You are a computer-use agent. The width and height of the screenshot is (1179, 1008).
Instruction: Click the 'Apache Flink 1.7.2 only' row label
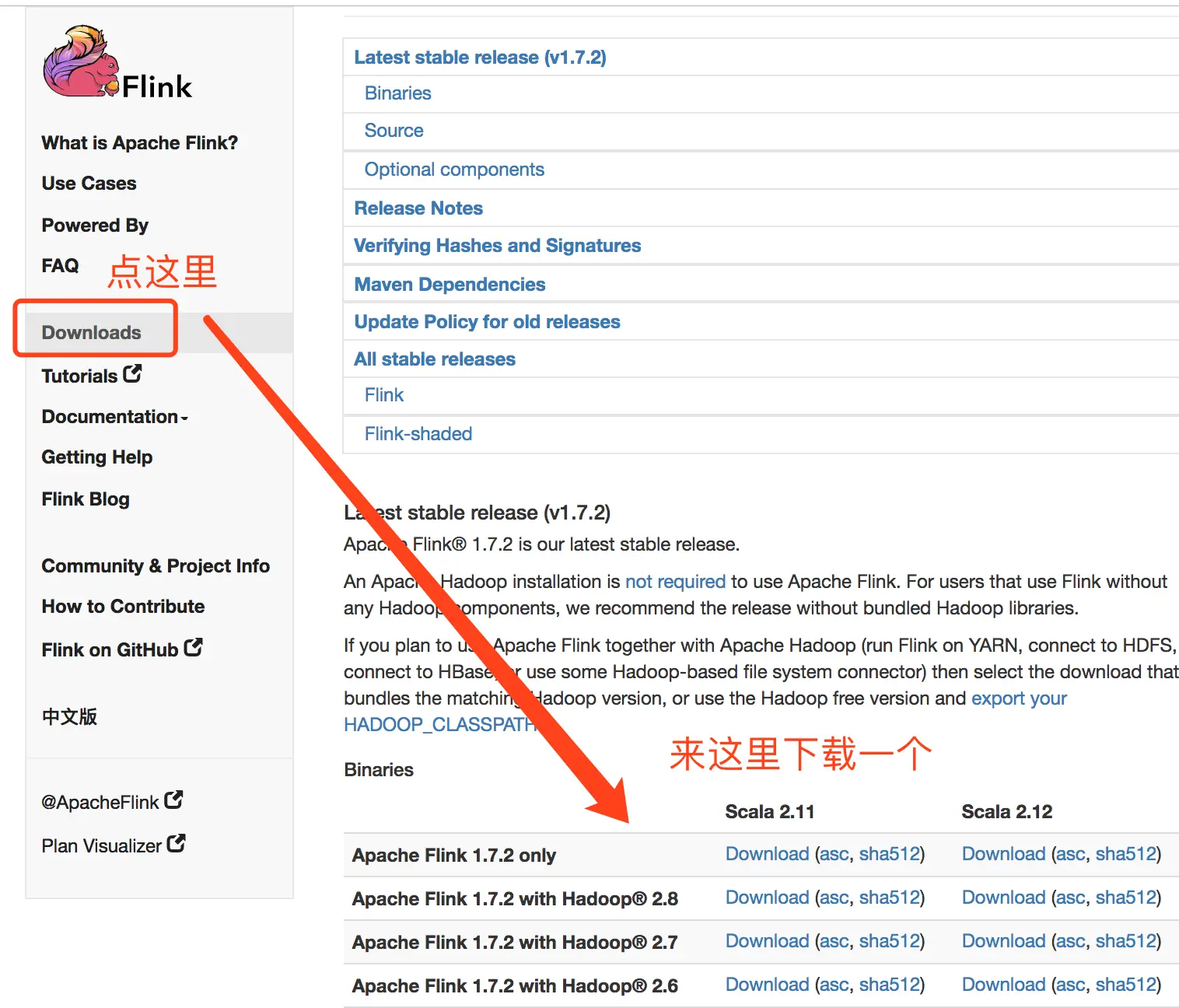[x=454, y=856]
